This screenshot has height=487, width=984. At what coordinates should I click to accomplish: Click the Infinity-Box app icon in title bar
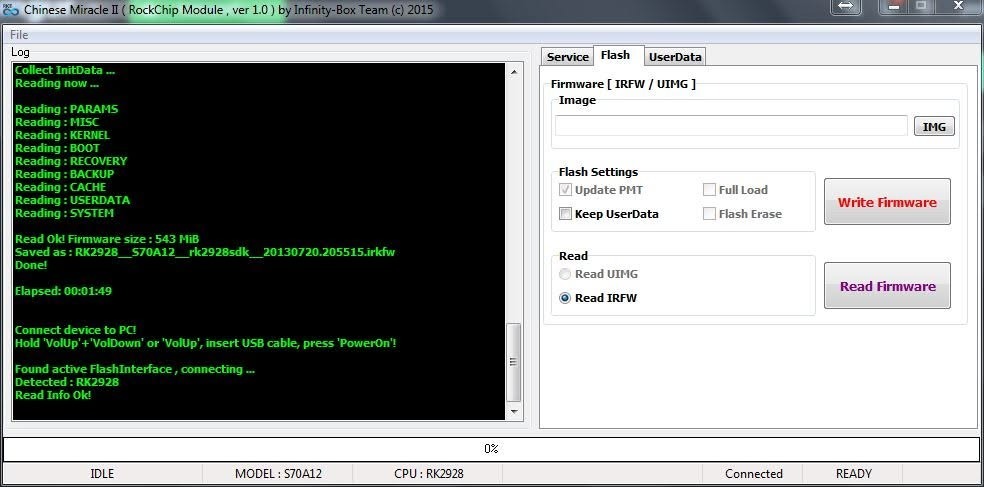10,8
